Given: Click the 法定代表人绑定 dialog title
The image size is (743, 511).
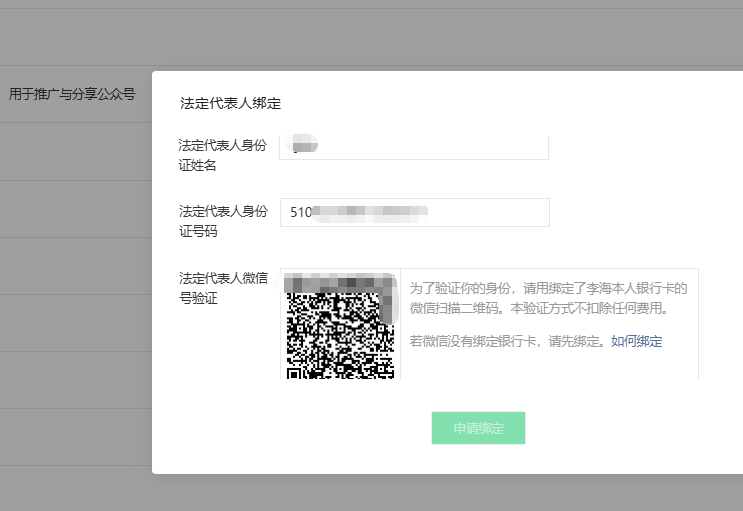Looking at the screenshot, I should pyautogui.click(x=231, y=103).
